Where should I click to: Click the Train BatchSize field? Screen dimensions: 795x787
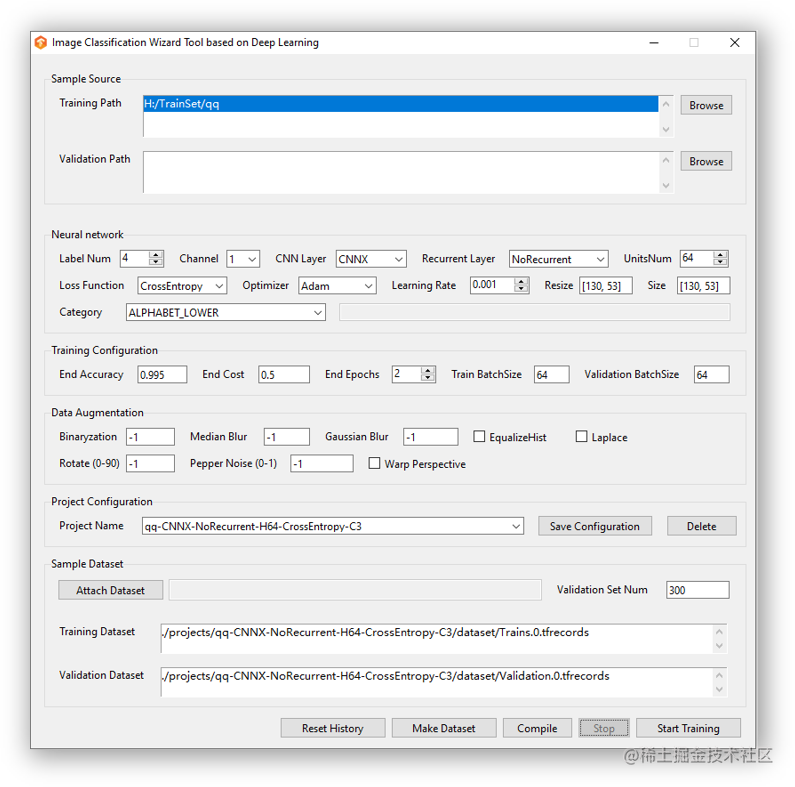click(552, 375)
